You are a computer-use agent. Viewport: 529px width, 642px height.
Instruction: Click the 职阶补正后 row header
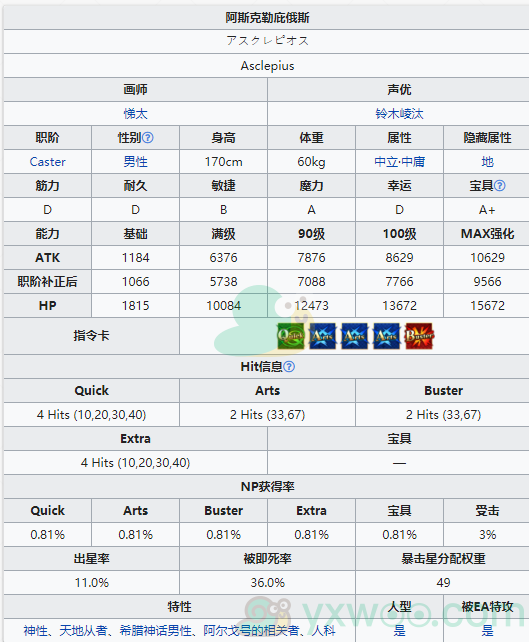[47, 282]
